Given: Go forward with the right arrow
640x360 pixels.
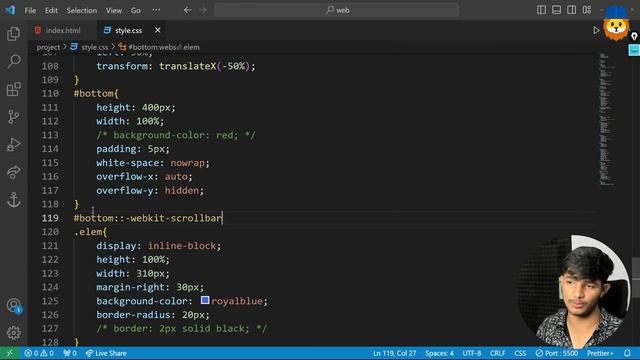Looking at the screenshot, I should 203,10.
